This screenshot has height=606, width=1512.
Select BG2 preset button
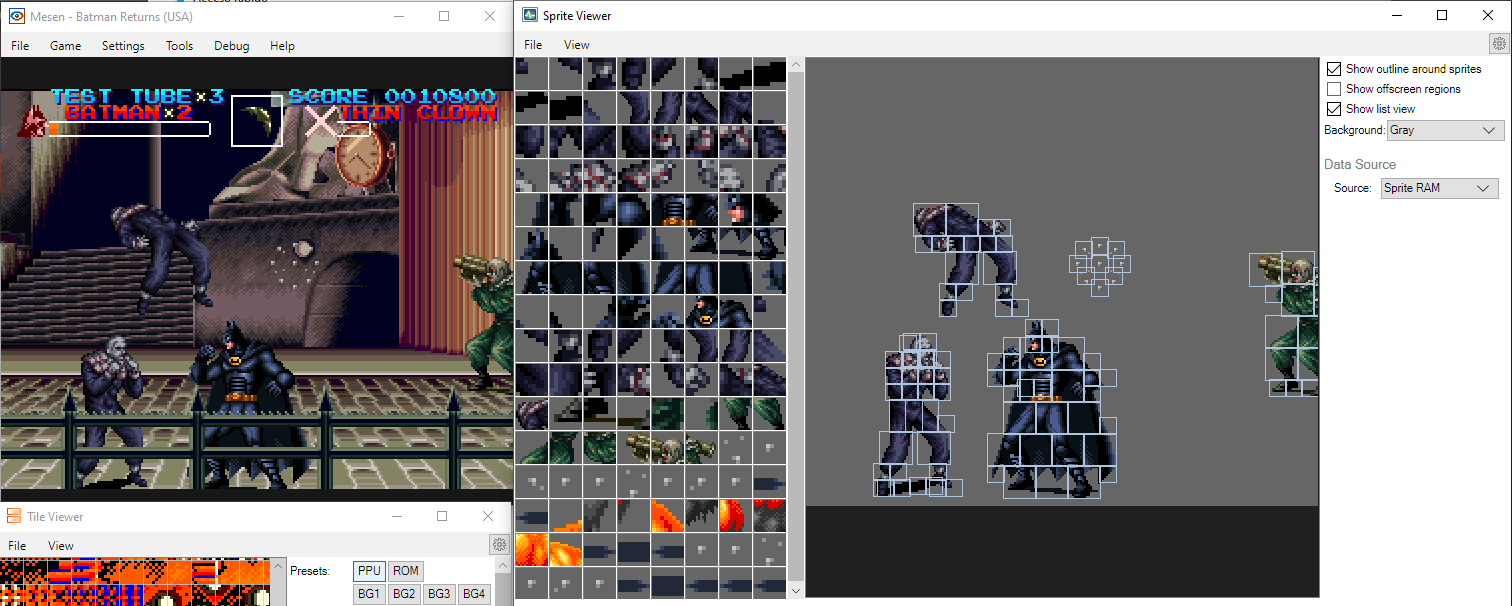[404, 594]
